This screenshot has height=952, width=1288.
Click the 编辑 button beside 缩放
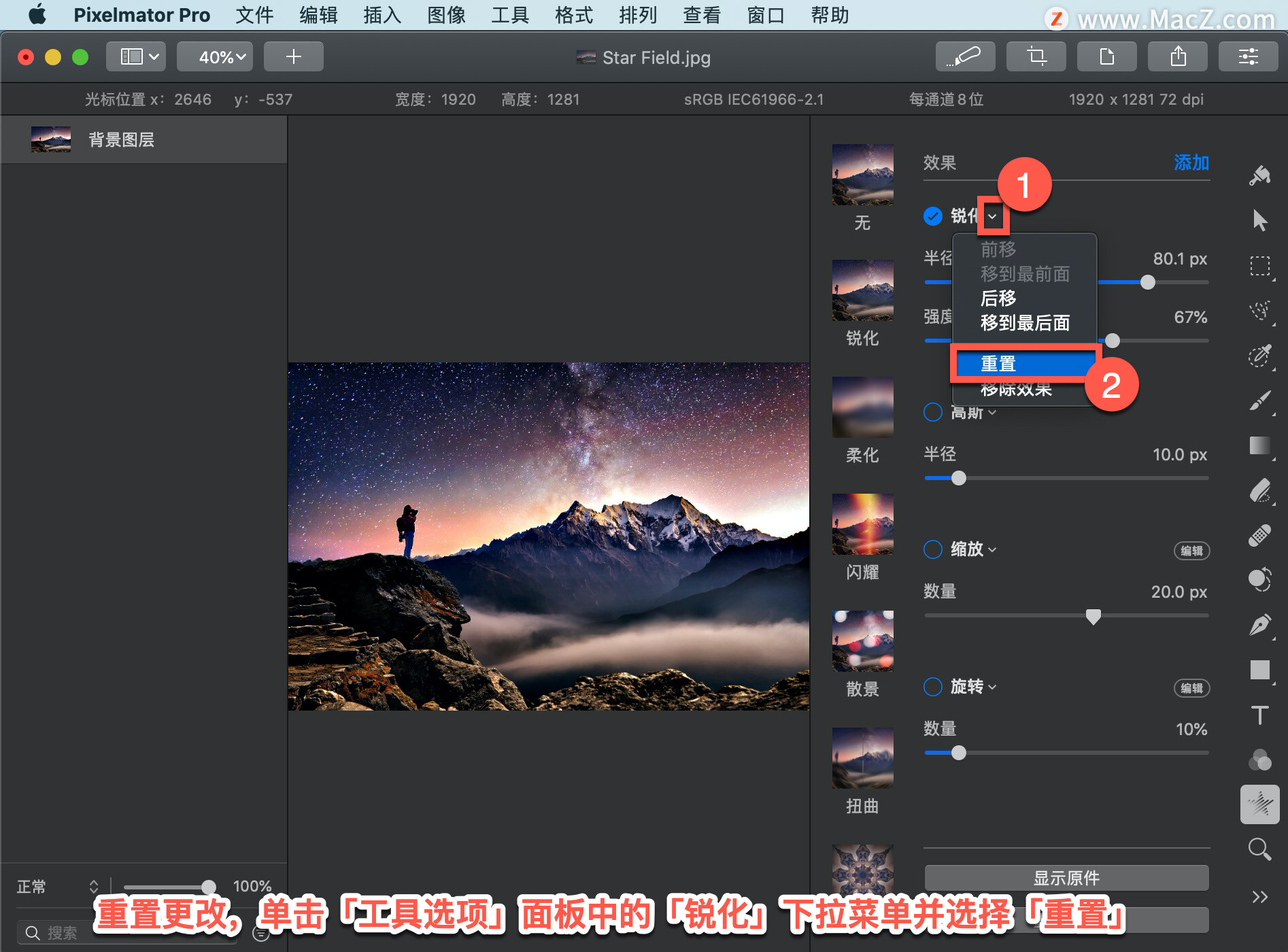coord(1191,551)
